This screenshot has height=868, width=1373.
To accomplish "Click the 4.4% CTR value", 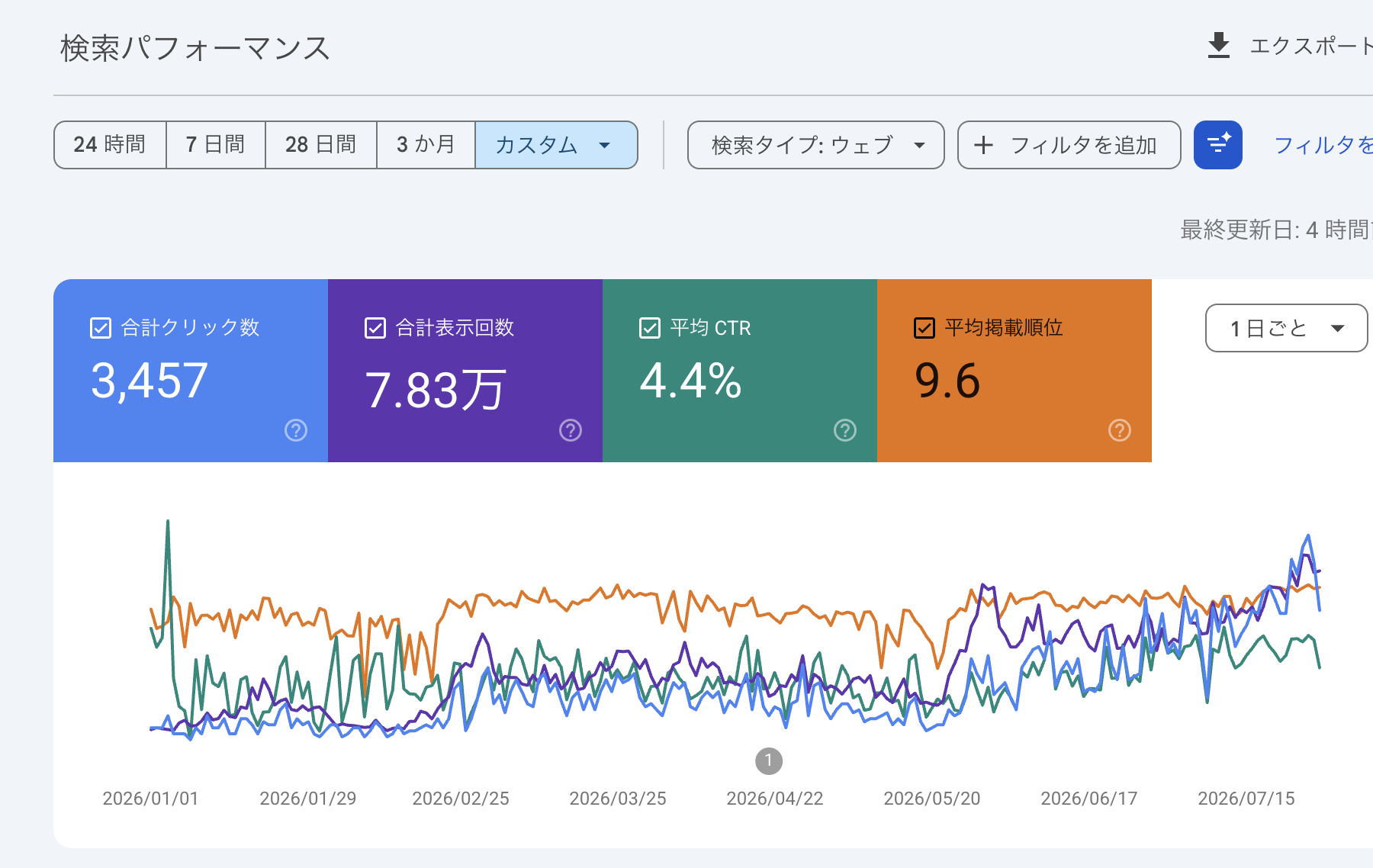I will (x=690, y=381).
